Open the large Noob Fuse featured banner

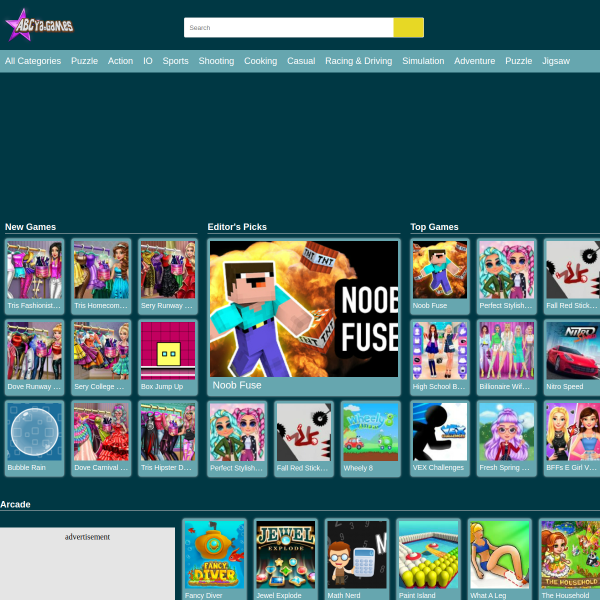(x=304, y=317)
